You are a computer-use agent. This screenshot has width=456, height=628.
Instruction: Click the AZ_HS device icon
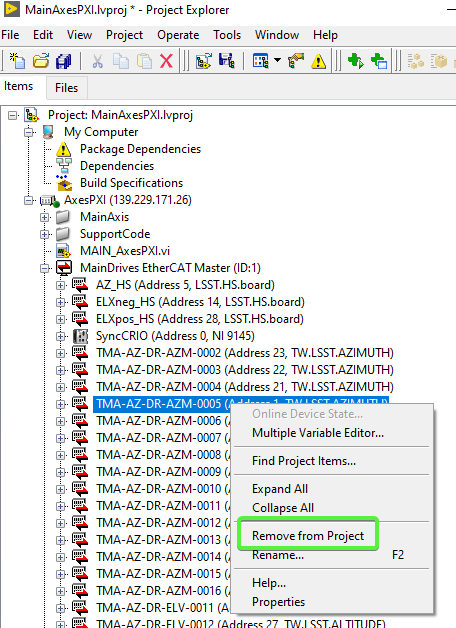pos(80,285)
